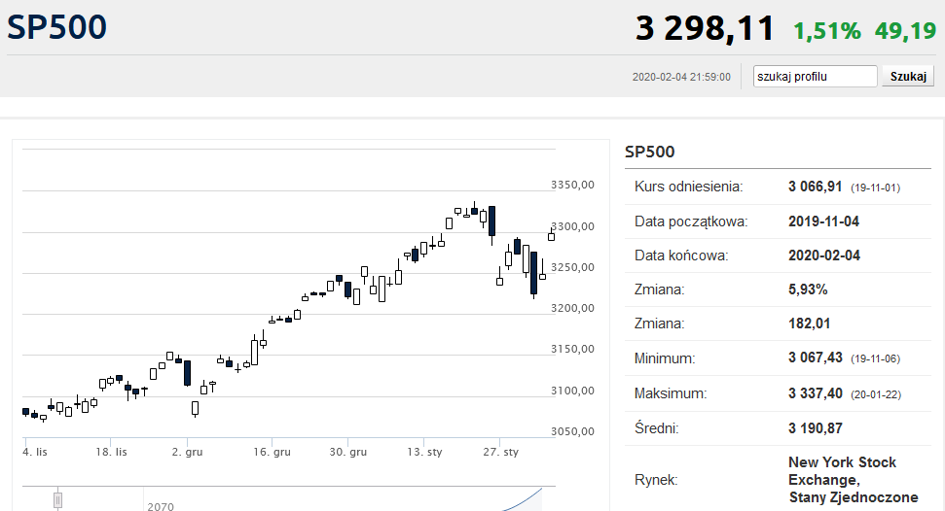The height and width of the screenshot is (511, 945).
Task: Click the "4. lis" date axis label
Action: click(35, 452)
